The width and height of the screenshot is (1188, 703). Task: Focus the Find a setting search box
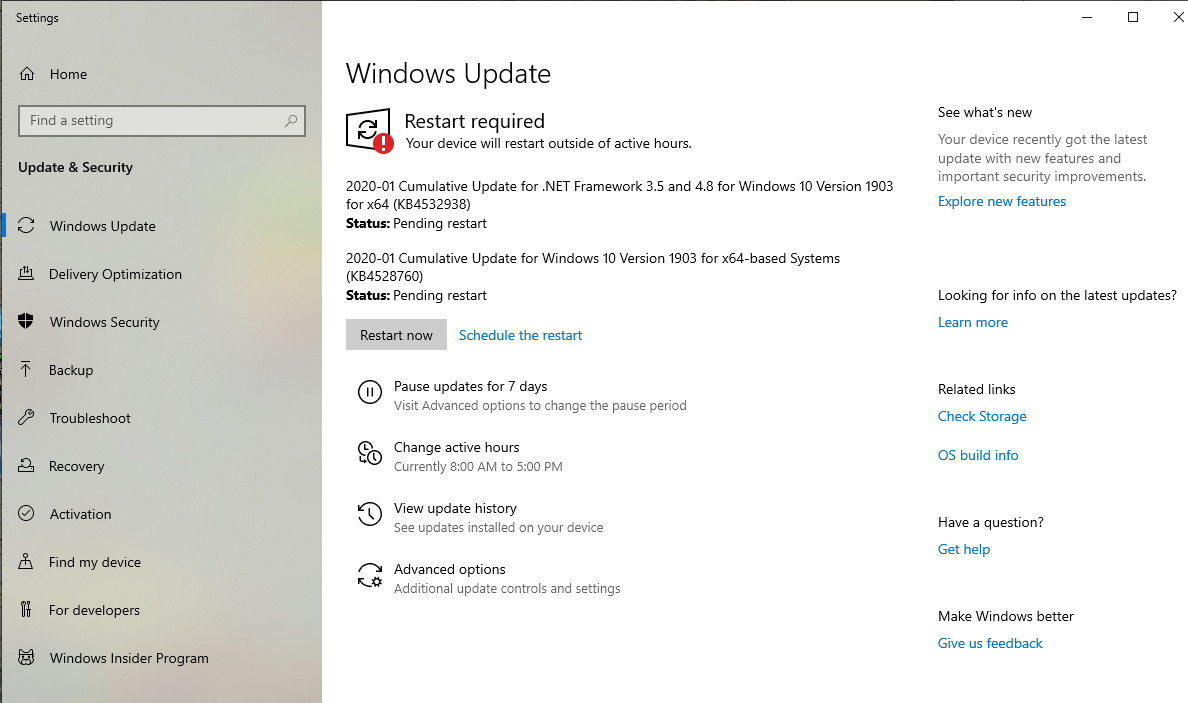(x=150, y=121)
